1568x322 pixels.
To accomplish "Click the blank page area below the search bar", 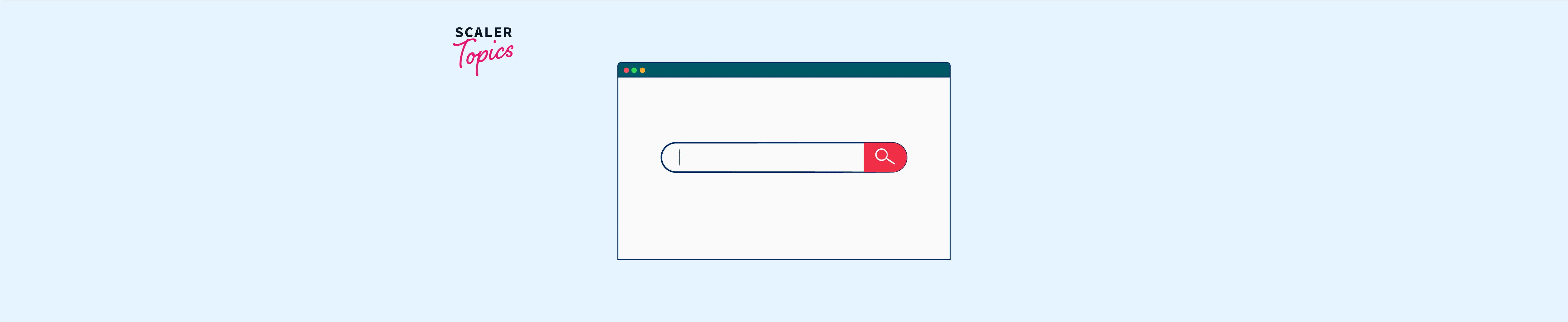I will pyautogui.click(x=784, y=216).
